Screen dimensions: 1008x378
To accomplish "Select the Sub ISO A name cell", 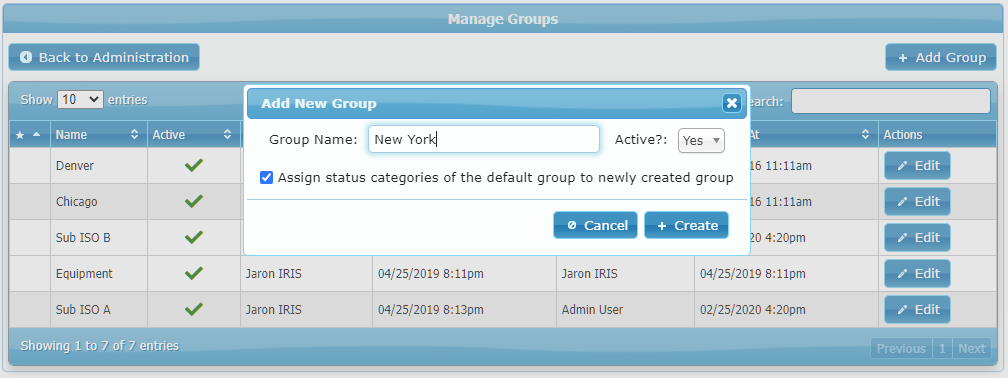I will (99, 310).
